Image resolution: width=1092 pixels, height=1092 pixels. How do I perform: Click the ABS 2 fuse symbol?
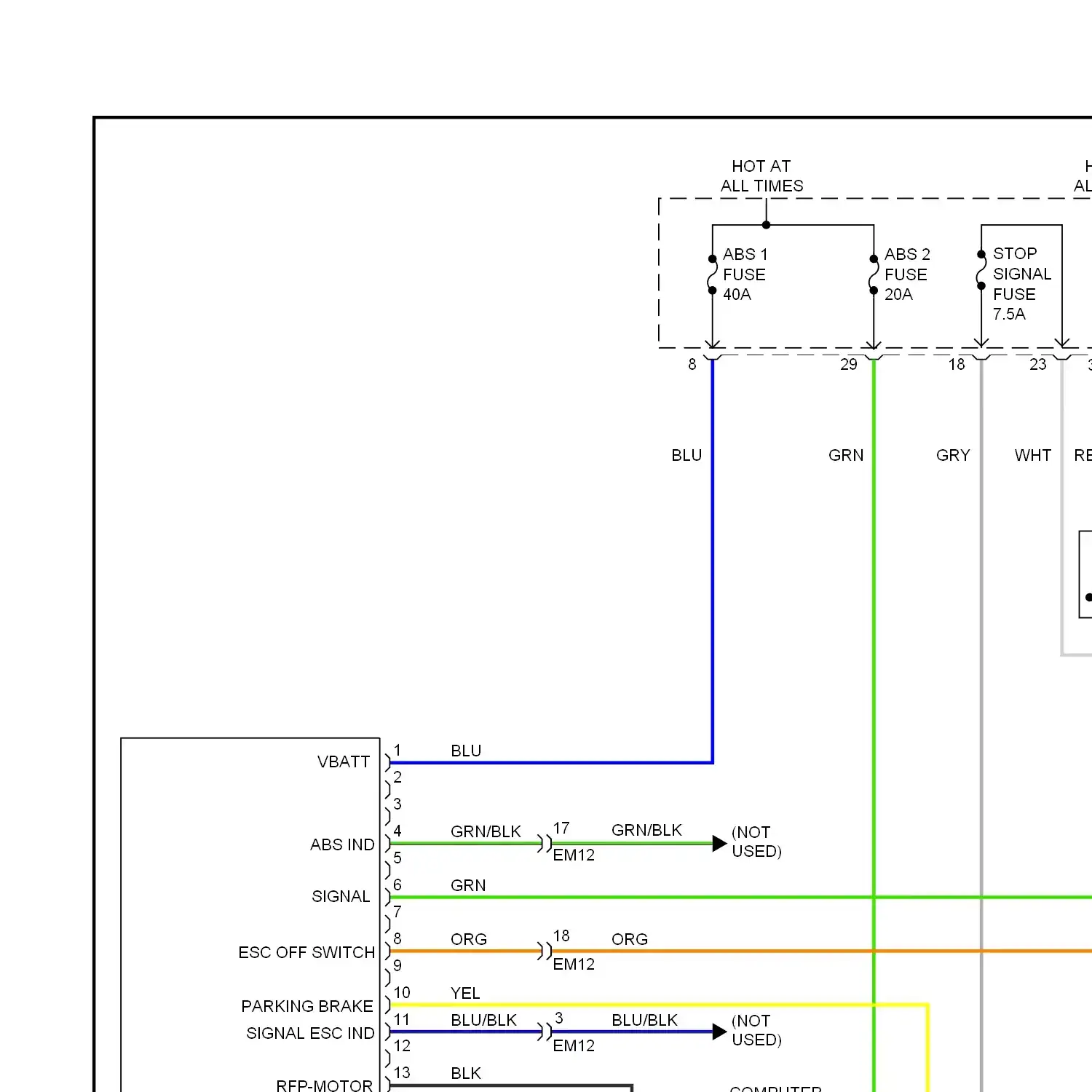click(x=874, y=274)
